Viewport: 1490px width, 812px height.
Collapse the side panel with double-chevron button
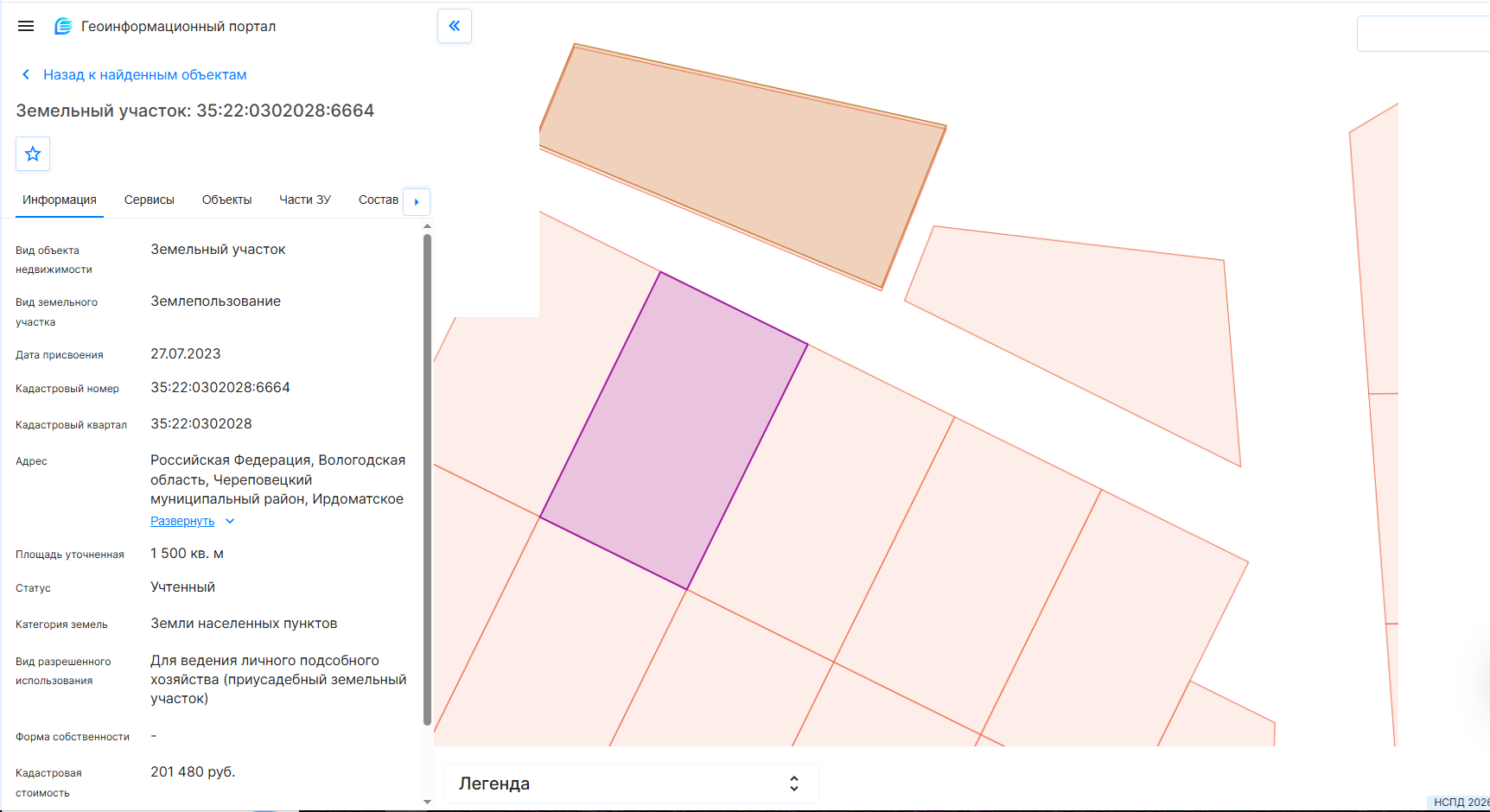click(455, 26)
